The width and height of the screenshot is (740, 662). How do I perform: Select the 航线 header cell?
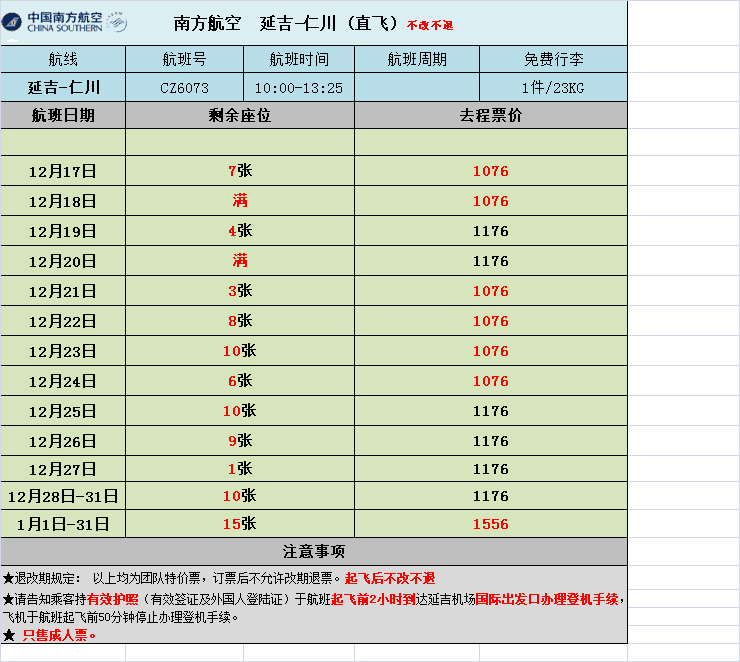(x=63, y=59)
